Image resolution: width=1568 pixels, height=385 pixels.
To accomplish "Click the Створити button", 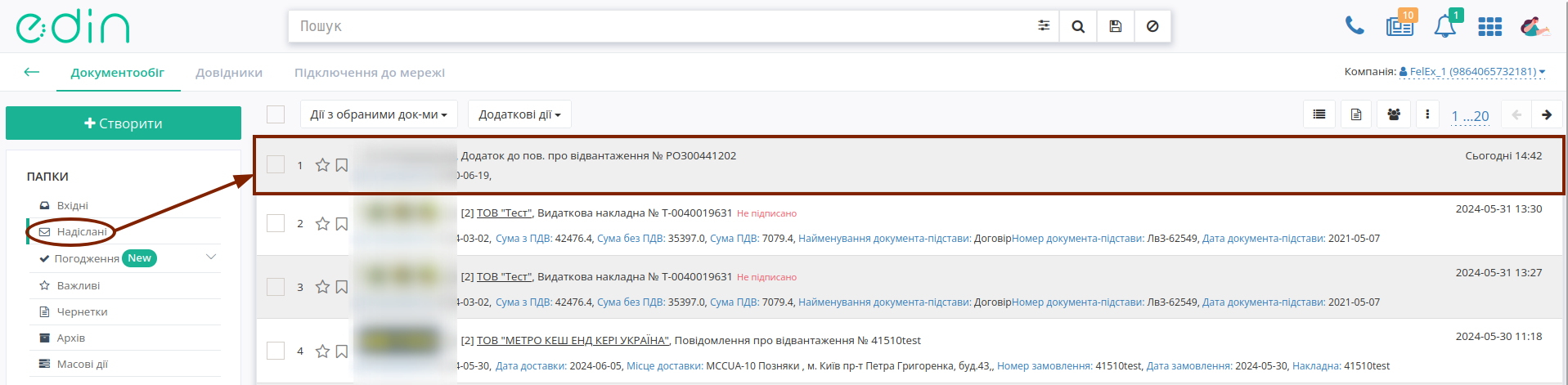I will click(x=124, y=123).
